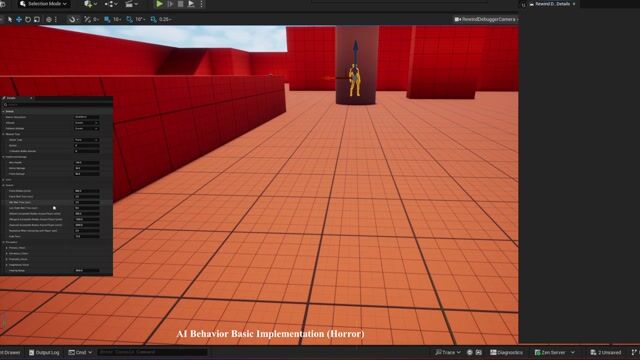Open the transform tools three-dot menu
The width and height of the screenshot is (640, 360).
pos(56,19)
